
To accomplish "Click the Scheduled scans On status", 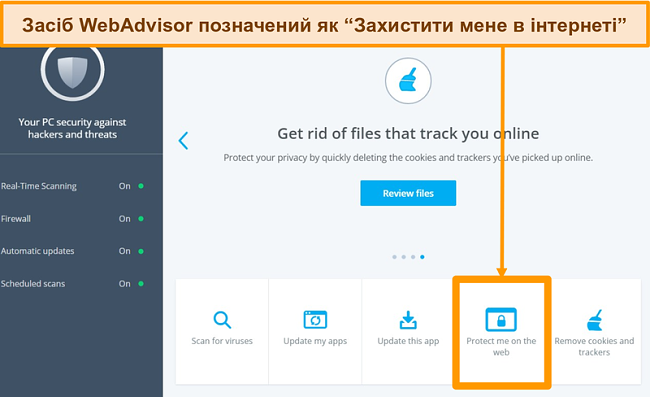I will pyautogui.click(x=131, y=284).
